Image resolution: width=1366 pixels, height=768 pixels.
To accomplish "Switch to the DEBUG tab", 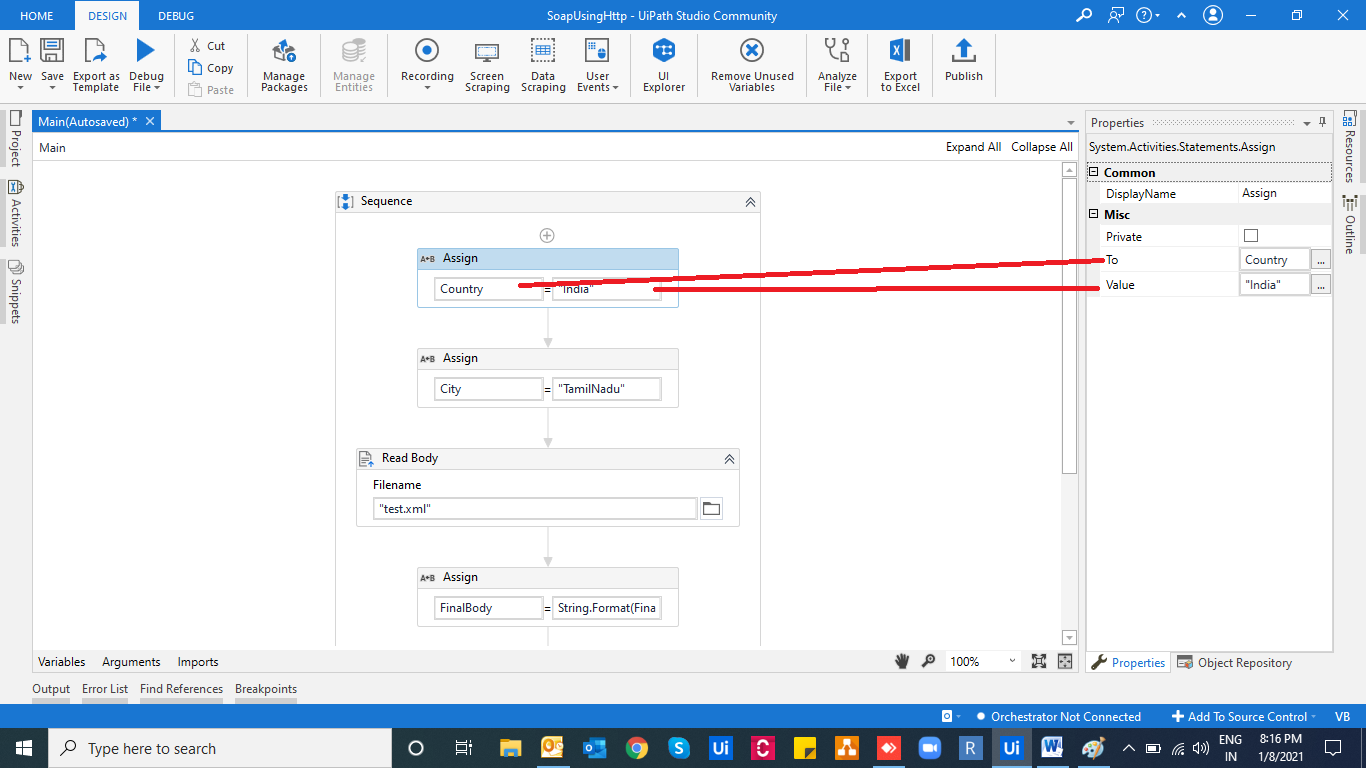I will click(x=176, y=16).
